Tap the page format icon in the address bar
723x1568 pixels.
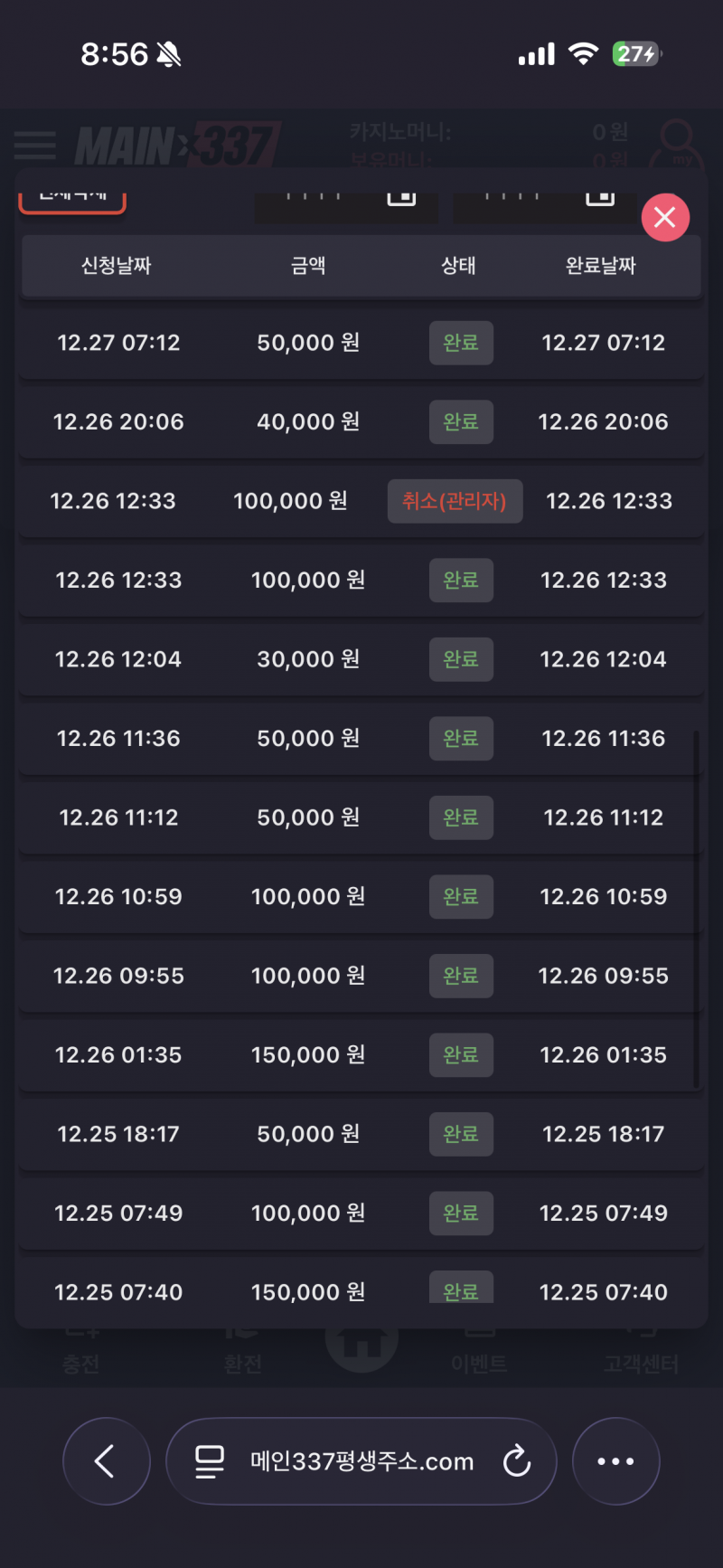point(210,1460)
